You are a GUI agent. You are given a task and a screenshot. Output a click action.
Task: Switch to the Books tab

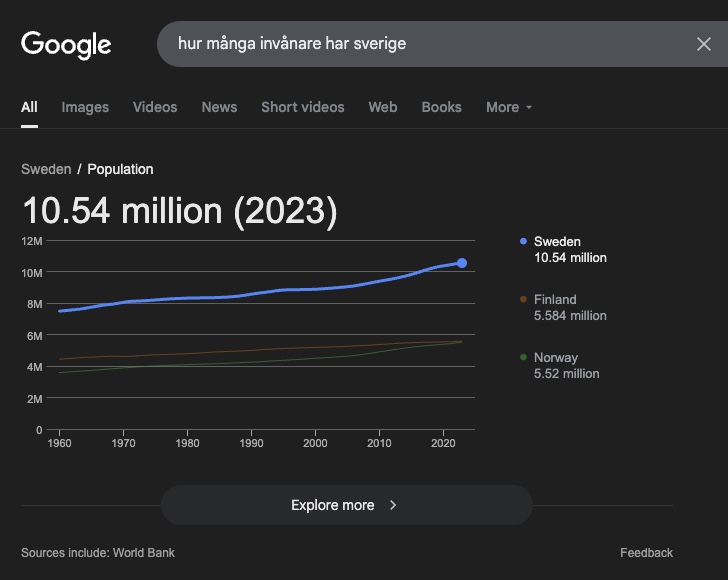click(442, 107)
